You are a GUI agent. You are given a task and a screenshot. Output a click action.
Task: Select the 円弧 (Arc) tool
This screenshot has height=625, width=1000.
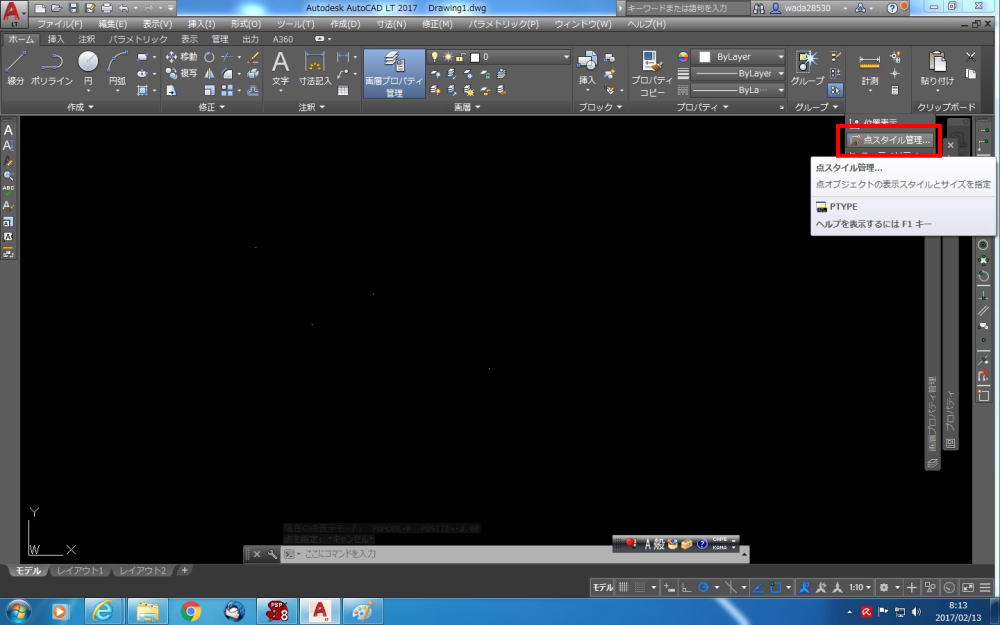[x=117, y=68]
